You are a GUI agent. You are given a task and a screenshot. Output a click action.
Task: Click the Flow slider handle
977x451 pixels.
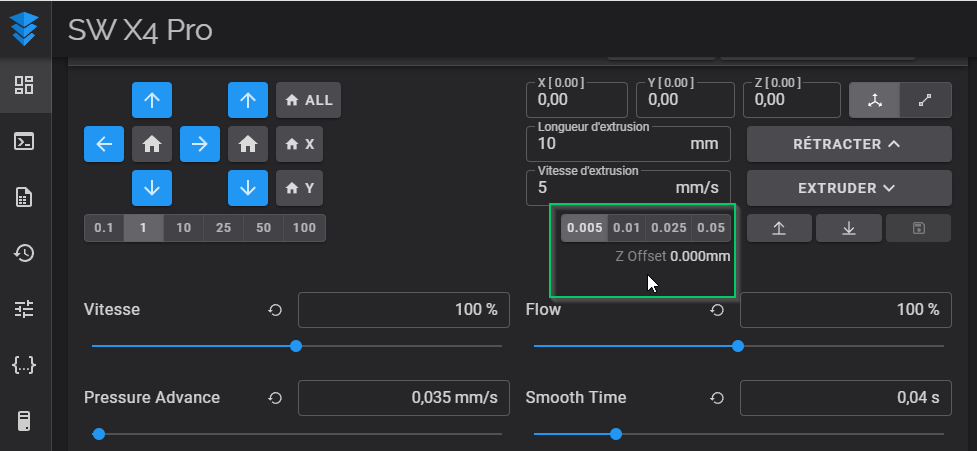[x=738, y=346]
